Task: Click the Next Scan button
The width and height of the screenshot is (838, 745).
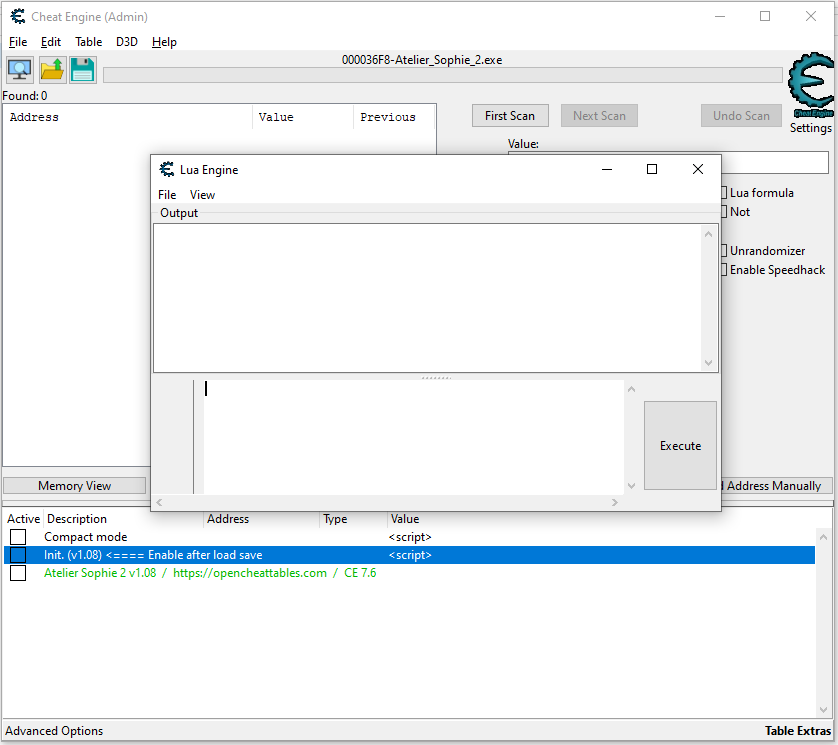Action: (599, 116)
